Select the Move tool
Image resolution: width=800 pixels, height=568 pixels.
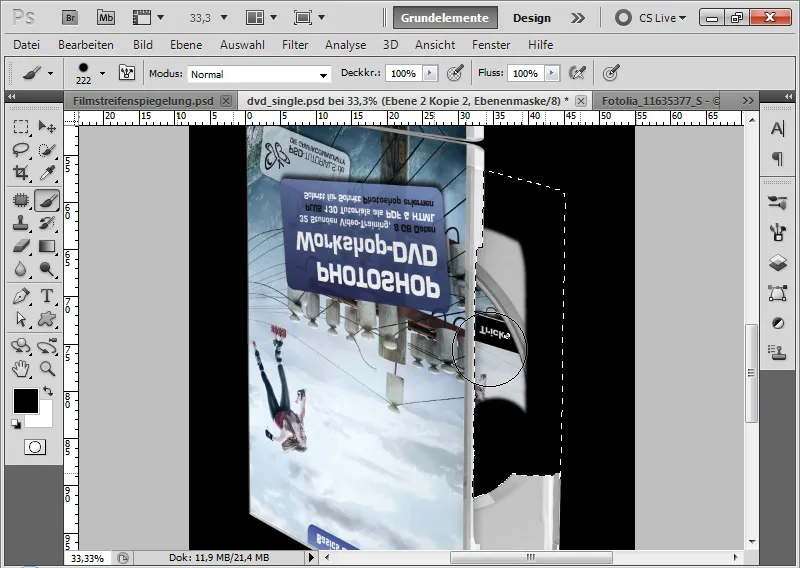pos(47,127)
